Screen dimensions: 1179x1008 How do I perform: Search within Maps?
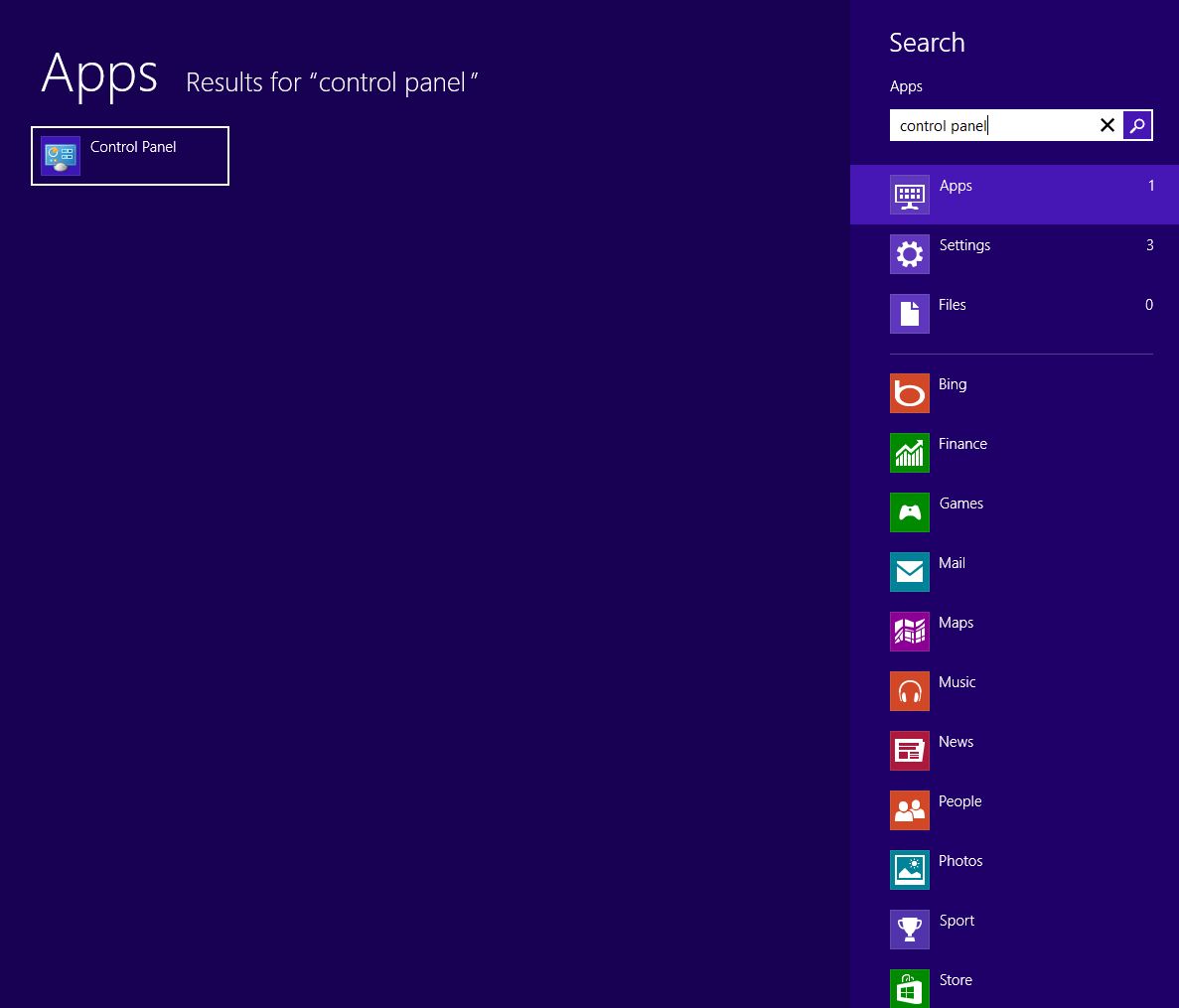click(1014, 632)
